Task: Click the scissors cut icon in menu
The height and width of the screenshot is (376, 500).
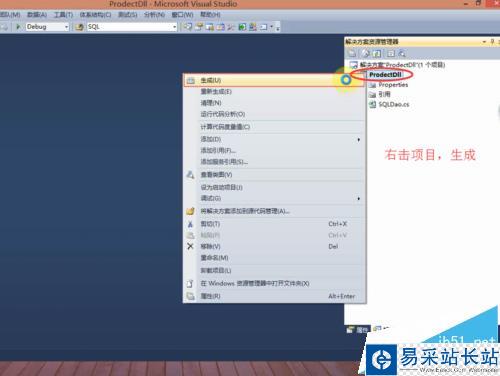Action: [190, 224]
